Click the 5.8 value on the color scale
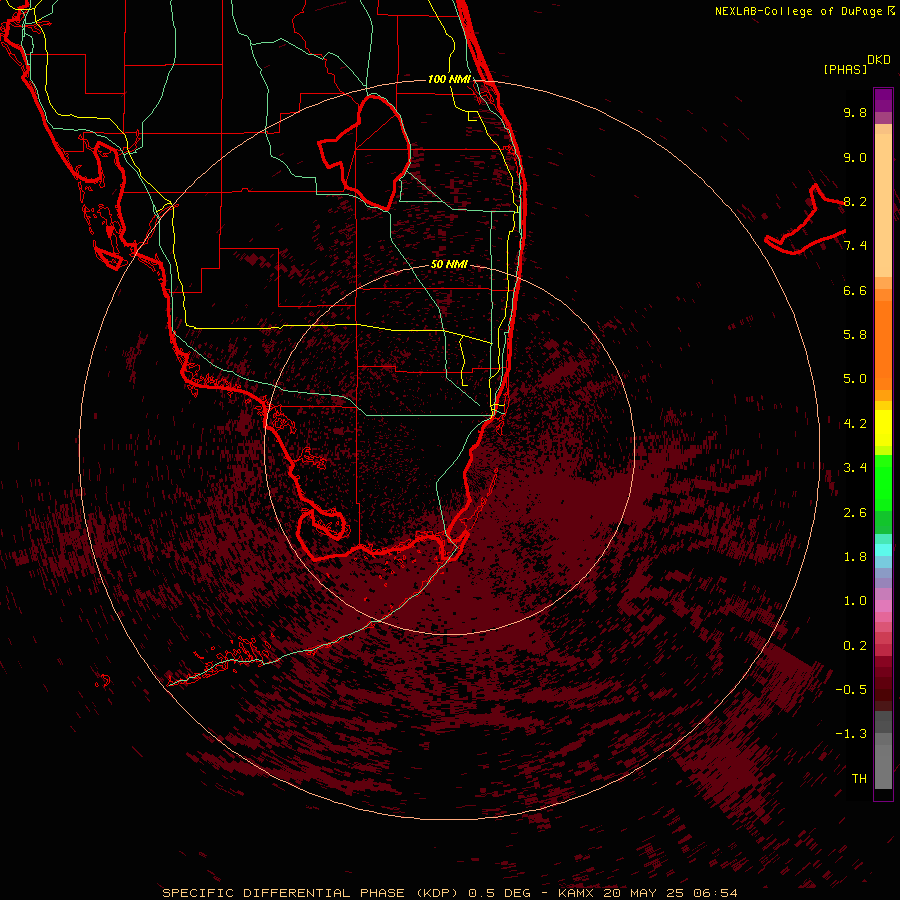The height and width of the screenshot is (900, 900). coord(855,335)
